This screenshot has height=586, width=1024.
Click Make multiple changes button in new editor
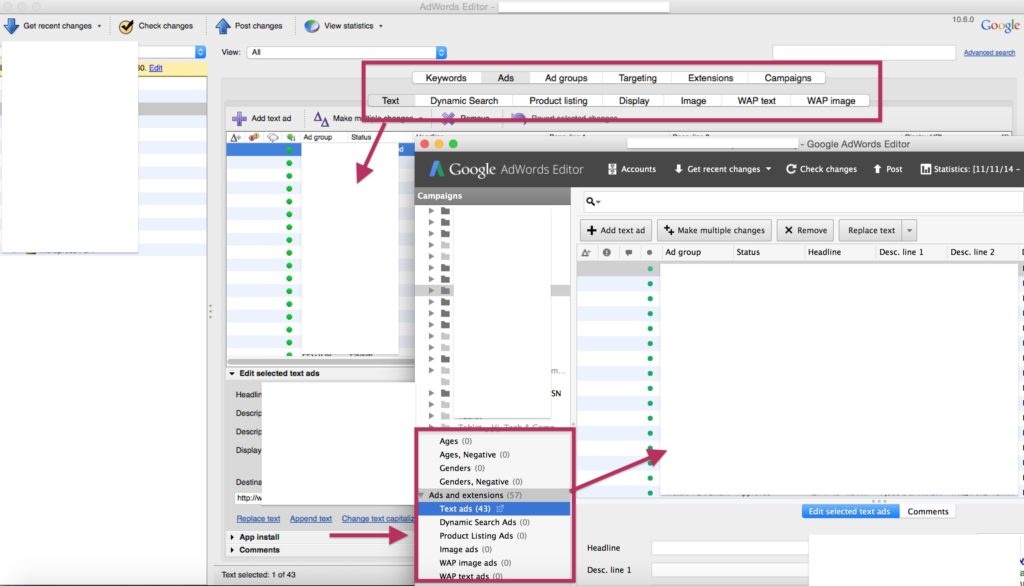pos(714,230)
